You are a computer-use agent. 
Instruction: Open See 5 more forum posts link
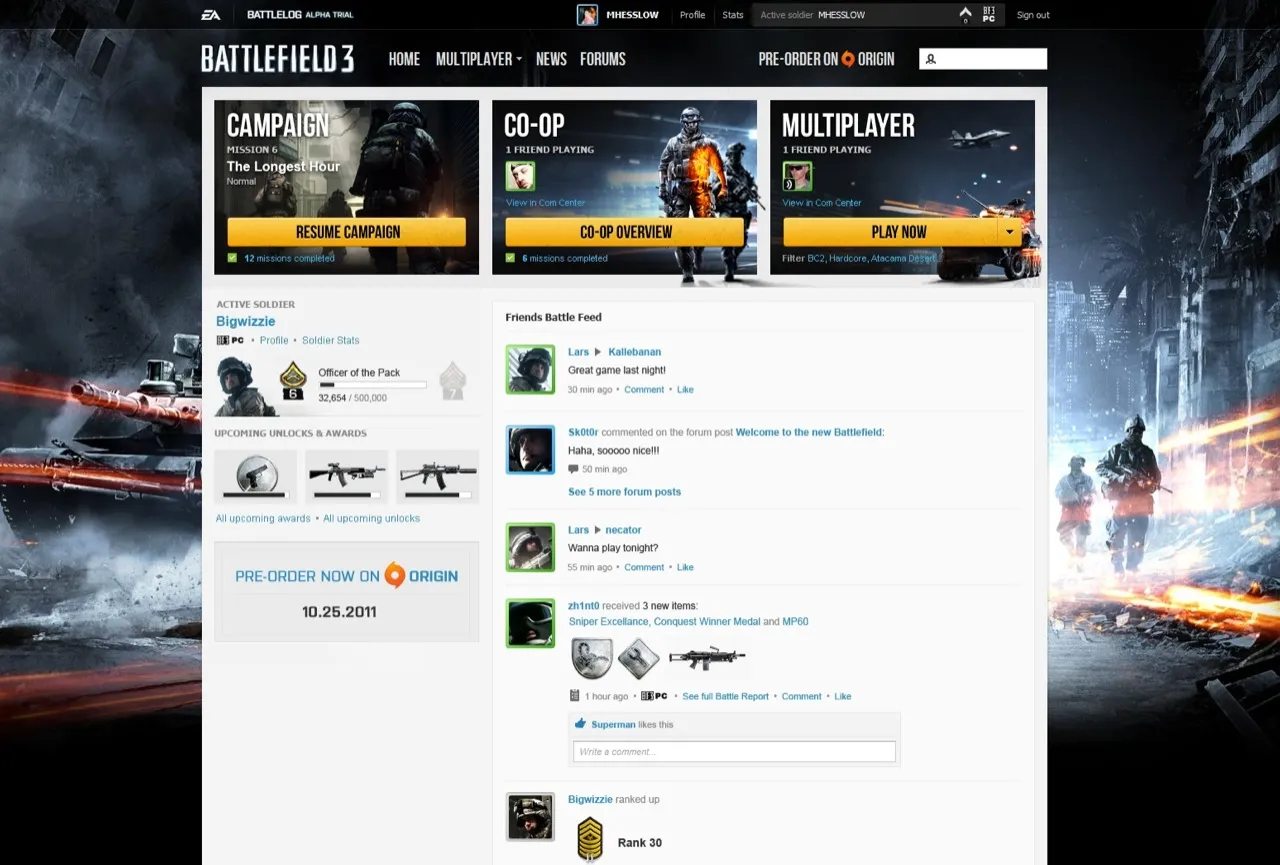[624, 492]
